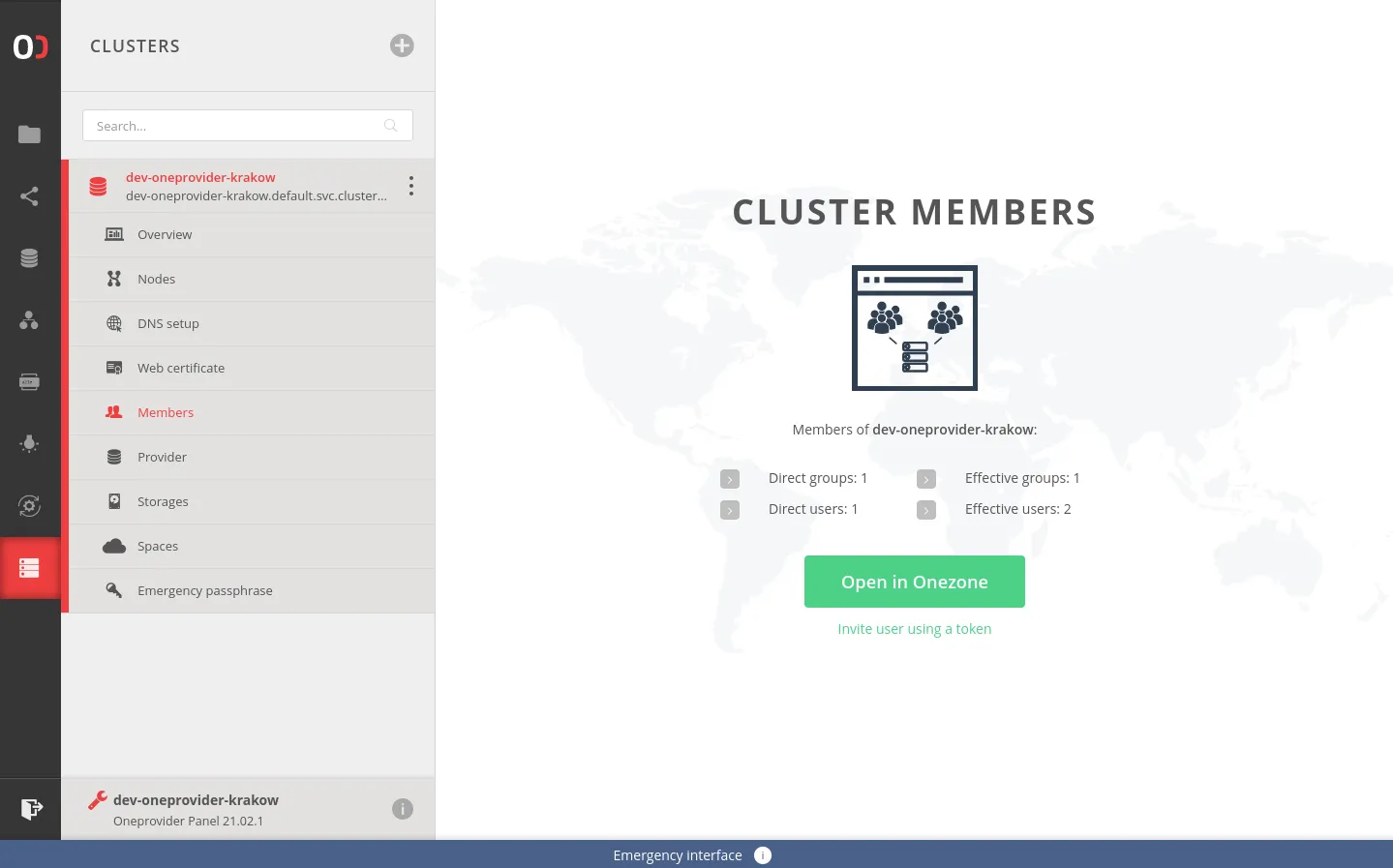This screenshot has height=868, width=1393.
Task: Click the Emergency interface info icon
Action: click(762, 854)
